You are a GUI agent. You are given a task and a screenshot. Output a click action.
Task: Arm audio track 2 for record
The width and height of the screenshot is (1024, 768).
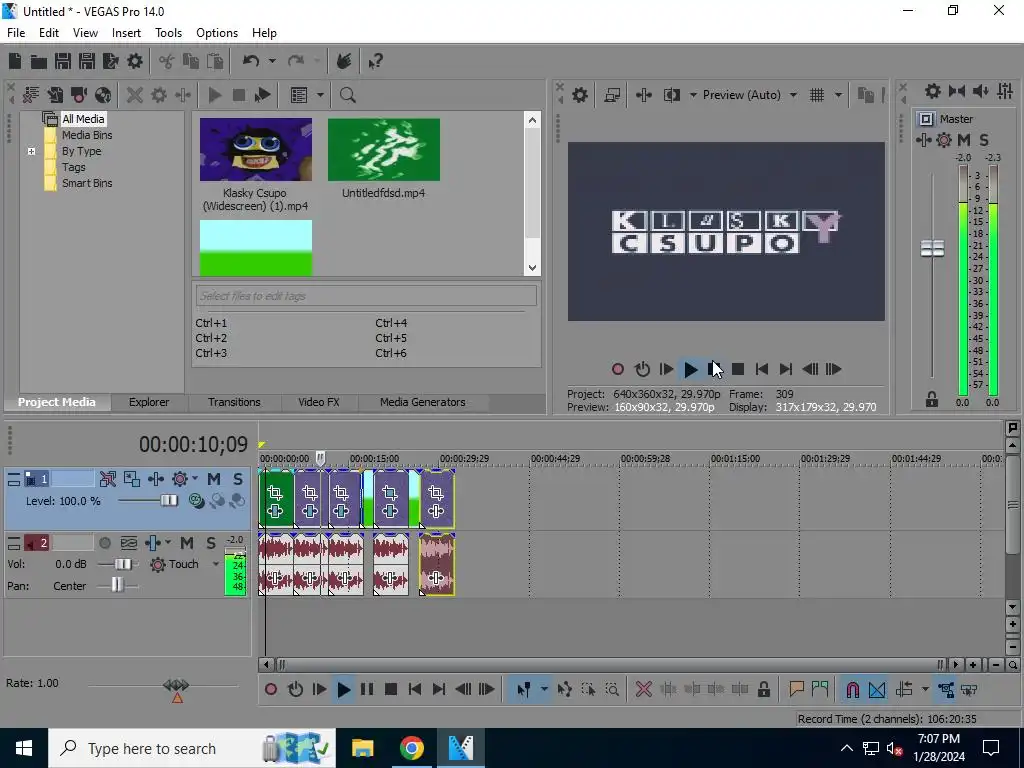tap(104, 543)
